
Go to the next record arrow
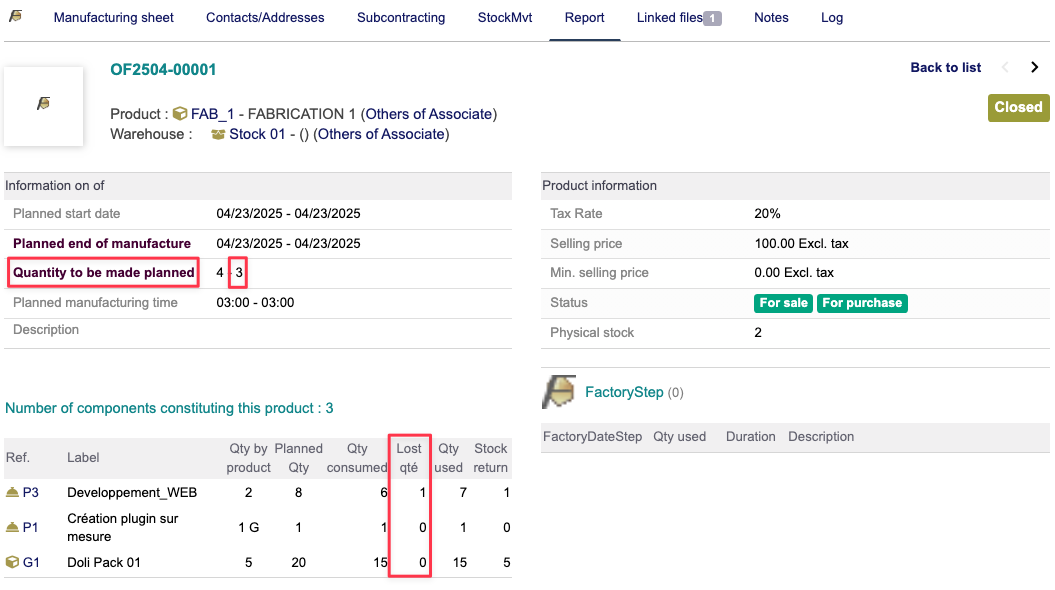[x=1035, y=68]
